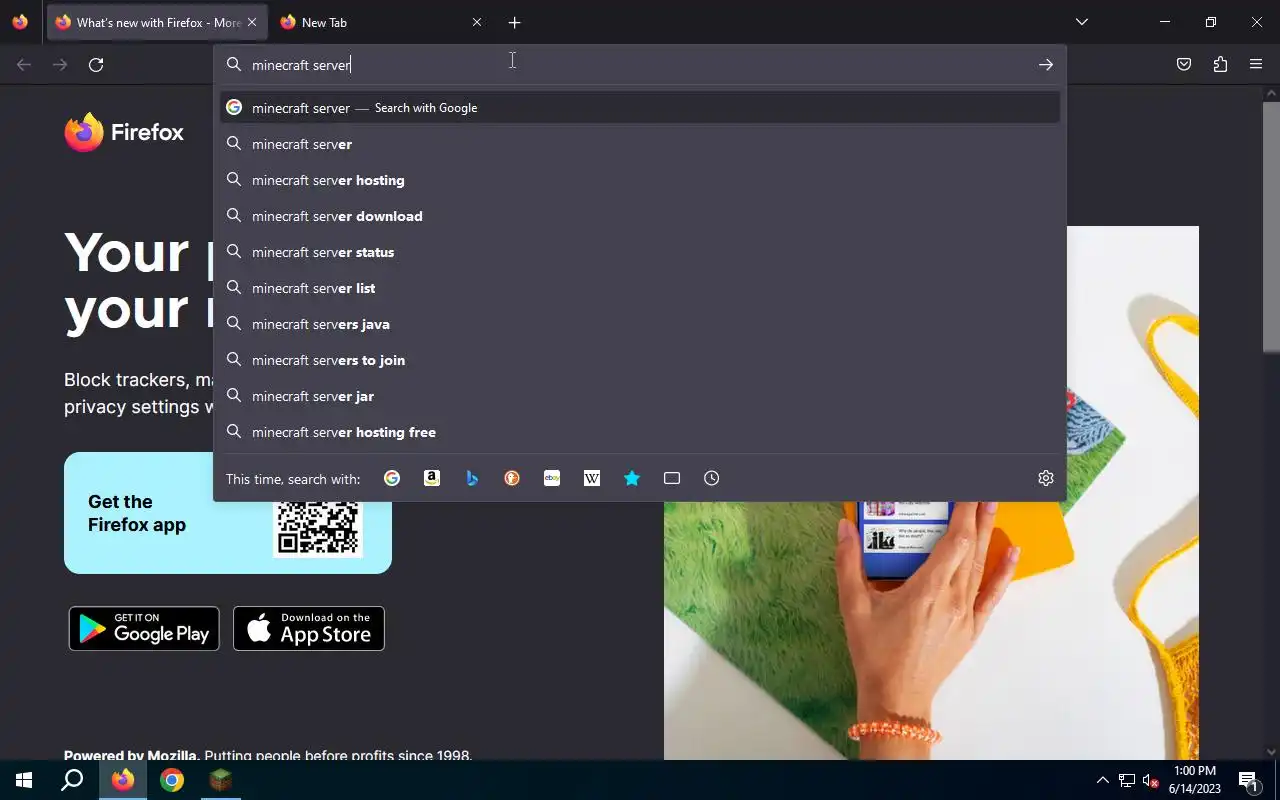Choose suggestion 'minecraft server list'
The width and height of the screenshot is (1280, 800).
tap(640, 288)
